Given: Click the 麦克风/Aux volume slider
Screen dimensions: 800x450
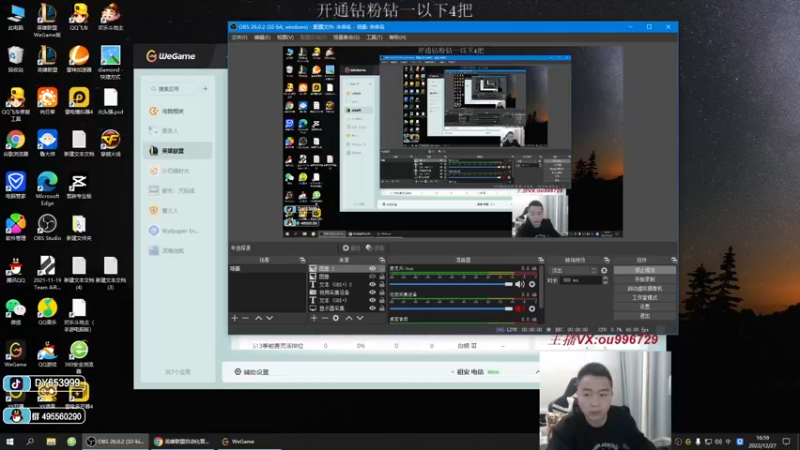Looking at the screenshot, I should tap(451, 284).
